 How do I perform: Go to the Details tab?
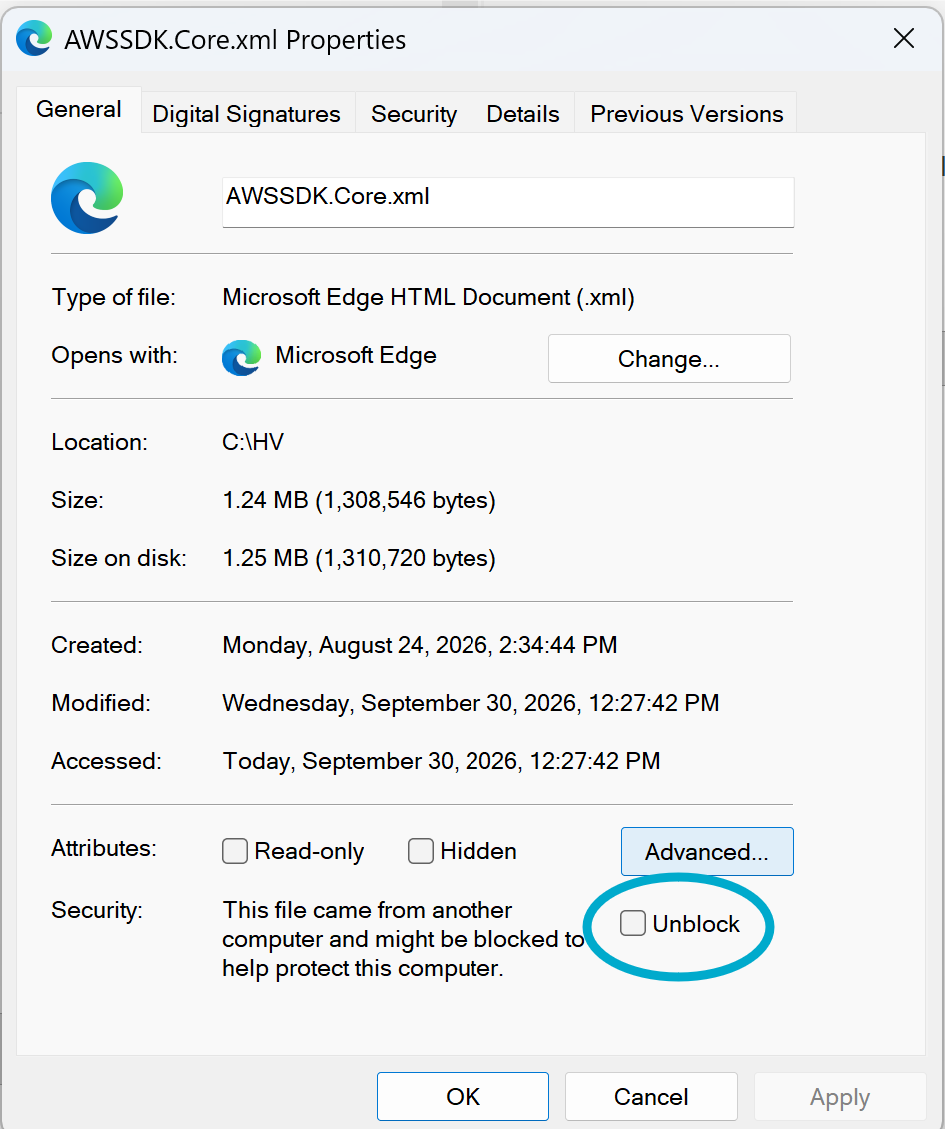tap(523, 114)
